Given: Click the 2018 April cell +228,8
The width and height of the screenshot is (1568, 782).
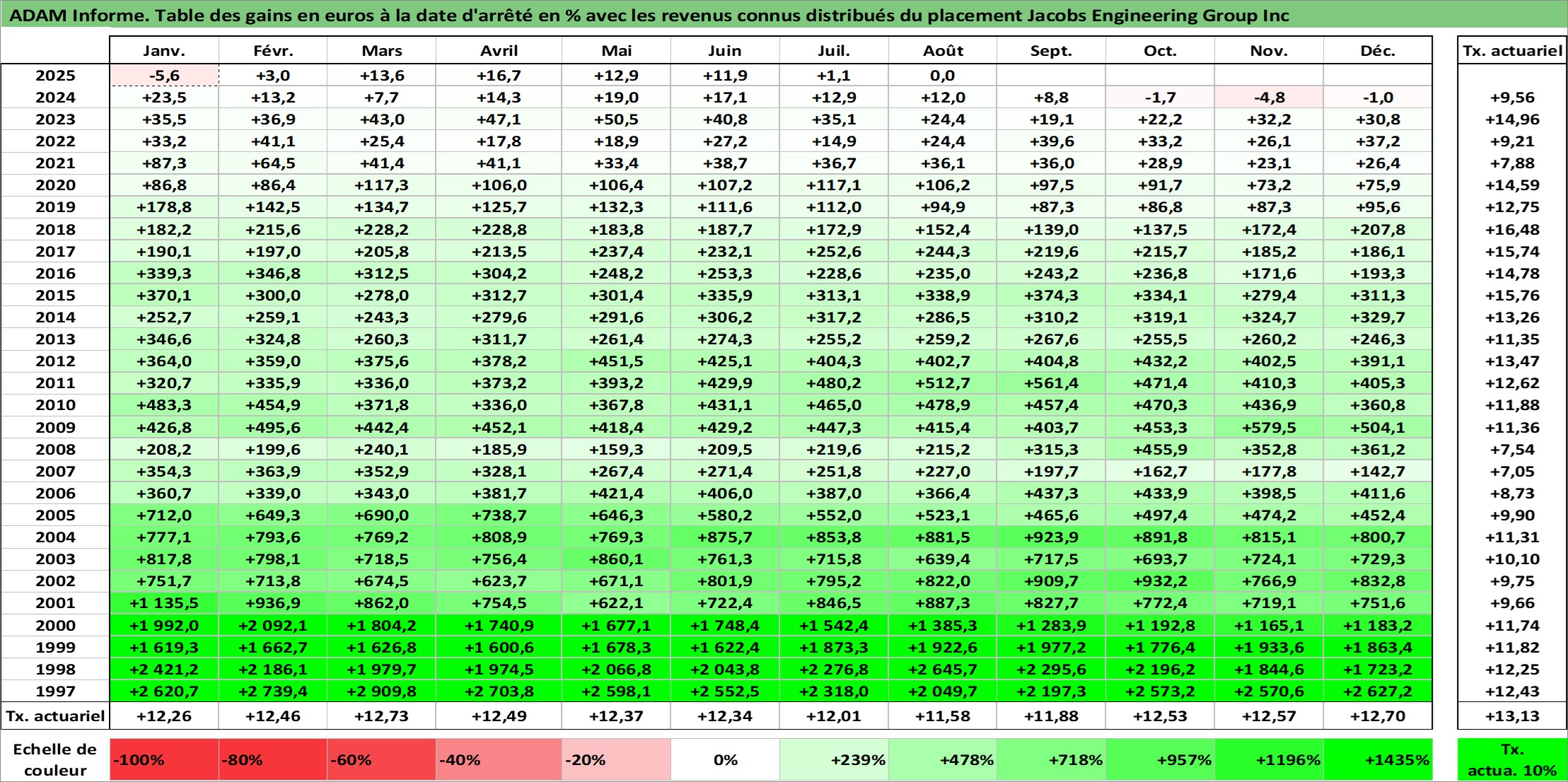Looking at the screenshot, I should coord(499,229).
